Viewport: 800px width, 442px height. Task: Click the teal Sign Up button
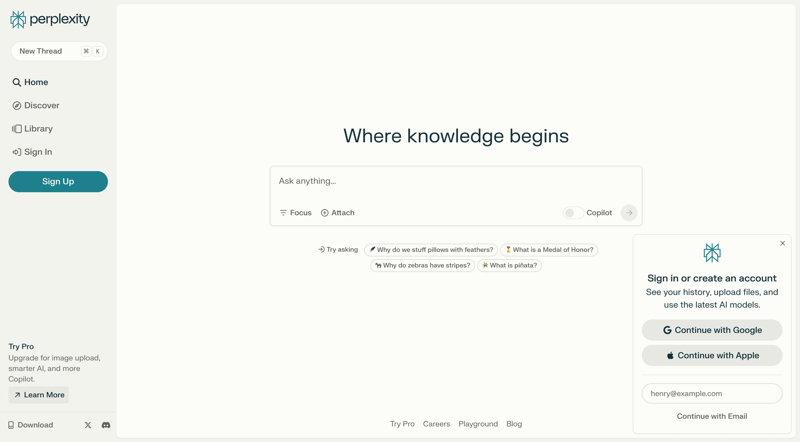click(58, 182)
